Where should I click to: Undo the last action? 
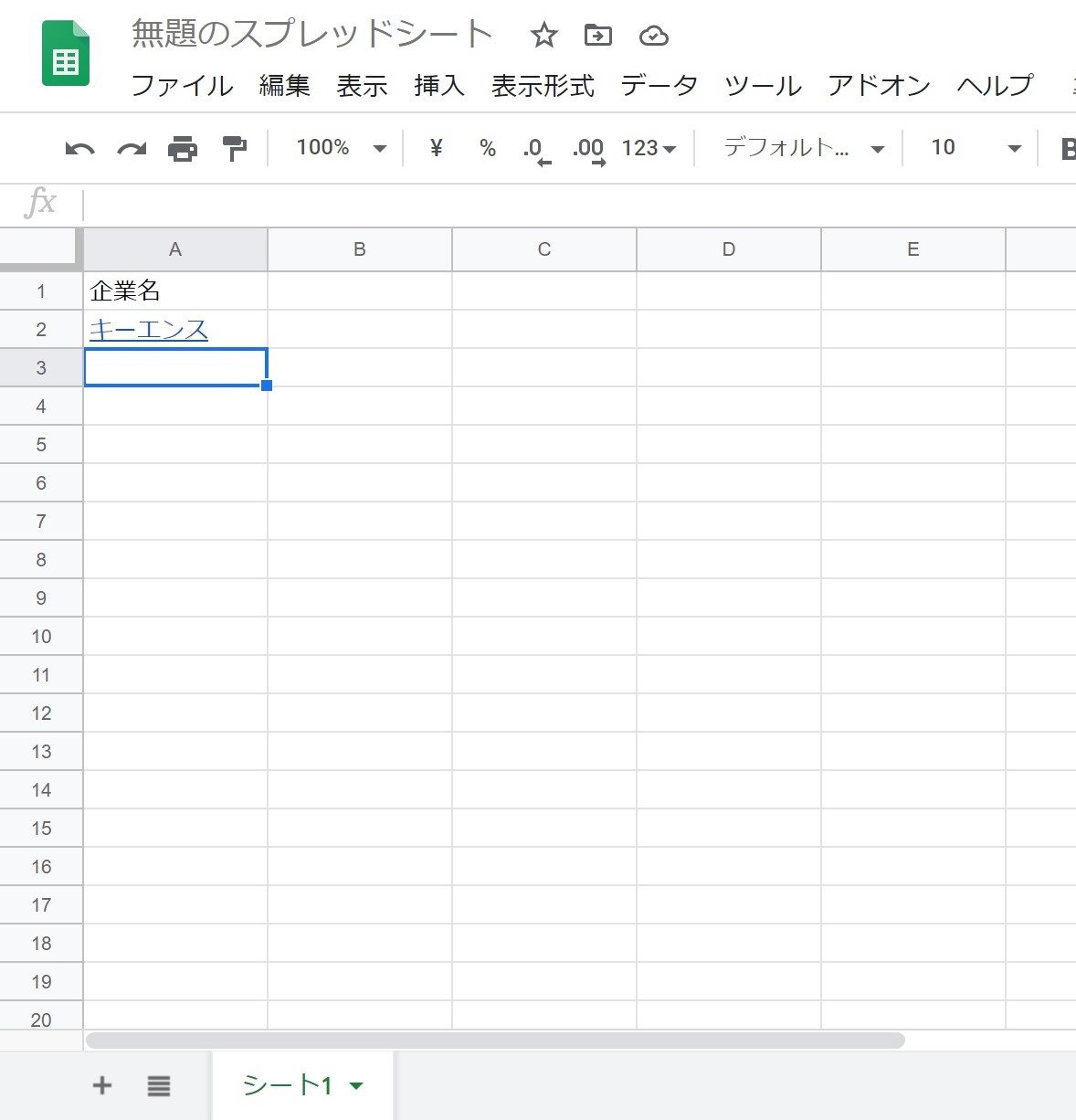(x=79, y=148)
